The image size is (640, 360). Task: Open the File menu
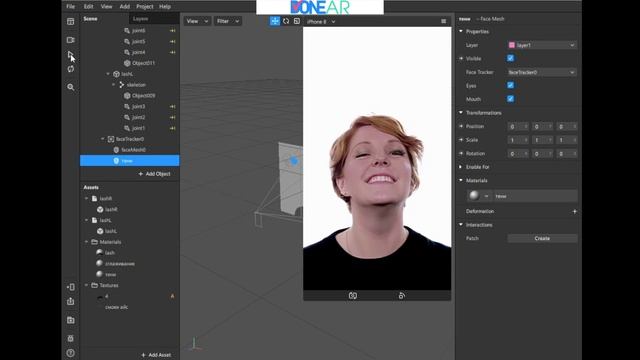(x=71, y=7)
